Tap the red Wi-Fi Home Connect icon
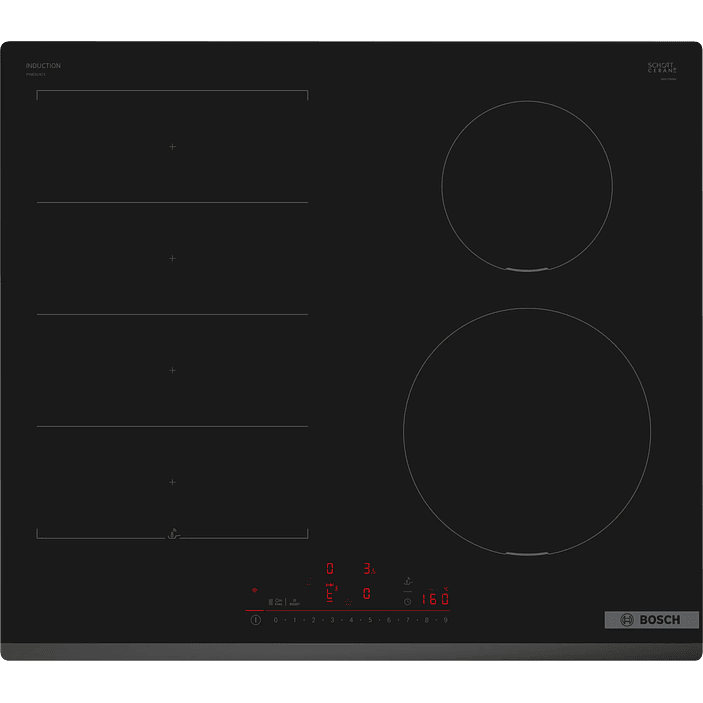Image resolution: width=703 pixels, height=703 pixels. coord(254,590)
